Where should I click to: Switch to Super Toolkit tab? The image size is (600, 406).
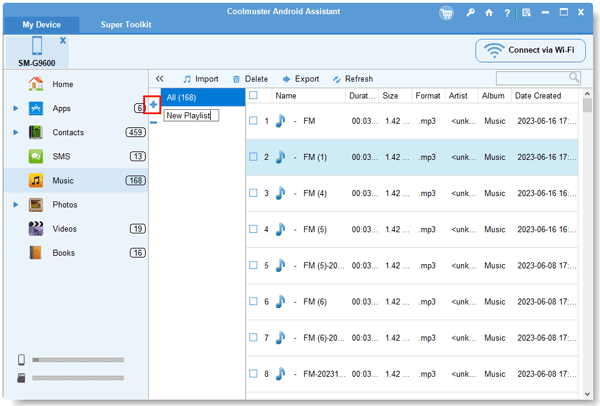coord(126,25)
